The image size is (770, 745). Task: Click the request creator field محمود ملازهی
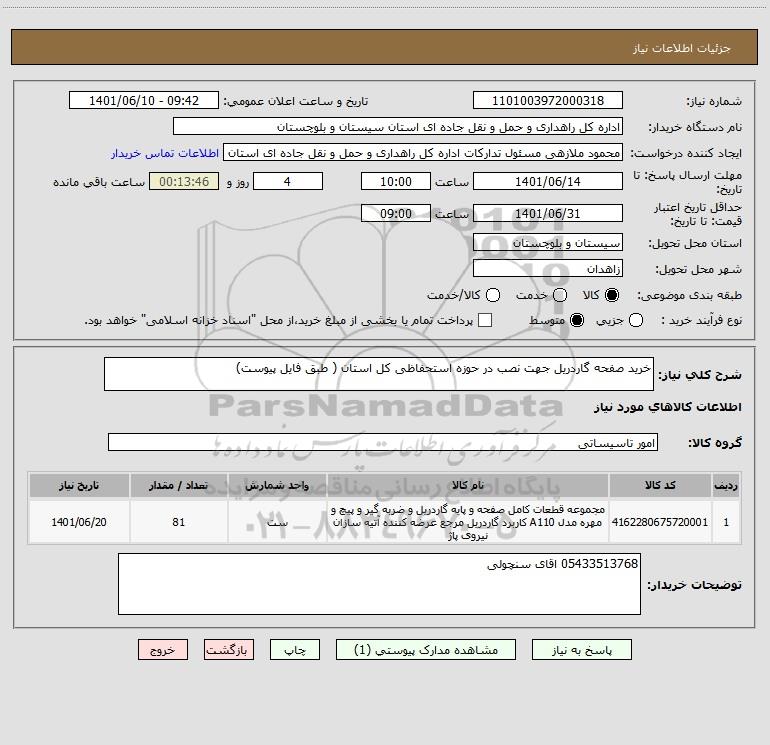pyautogui.click(x=423, y=153)
